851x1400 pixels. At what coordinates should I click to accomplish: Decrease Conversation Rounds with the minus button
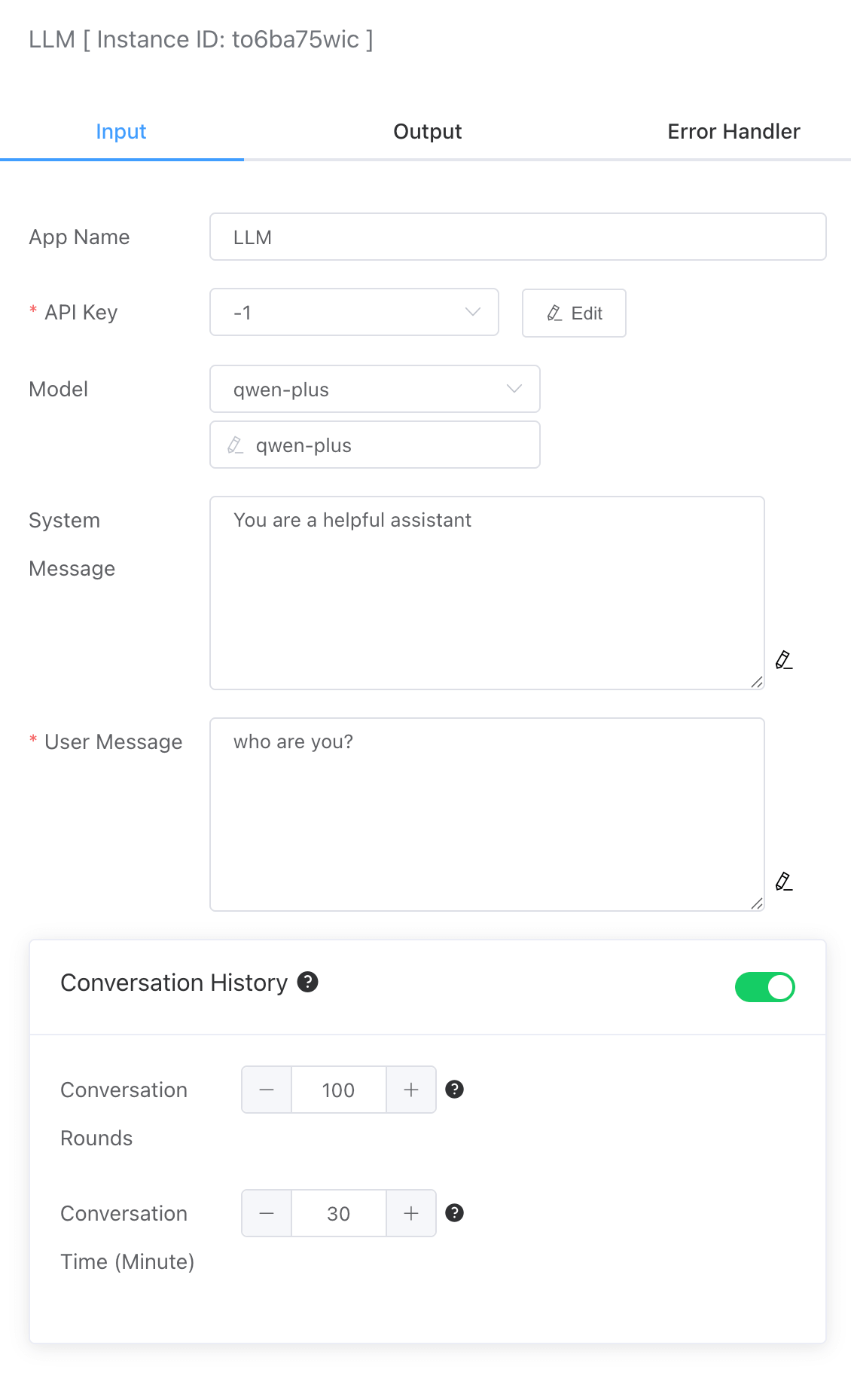(x=267, y=1090)
